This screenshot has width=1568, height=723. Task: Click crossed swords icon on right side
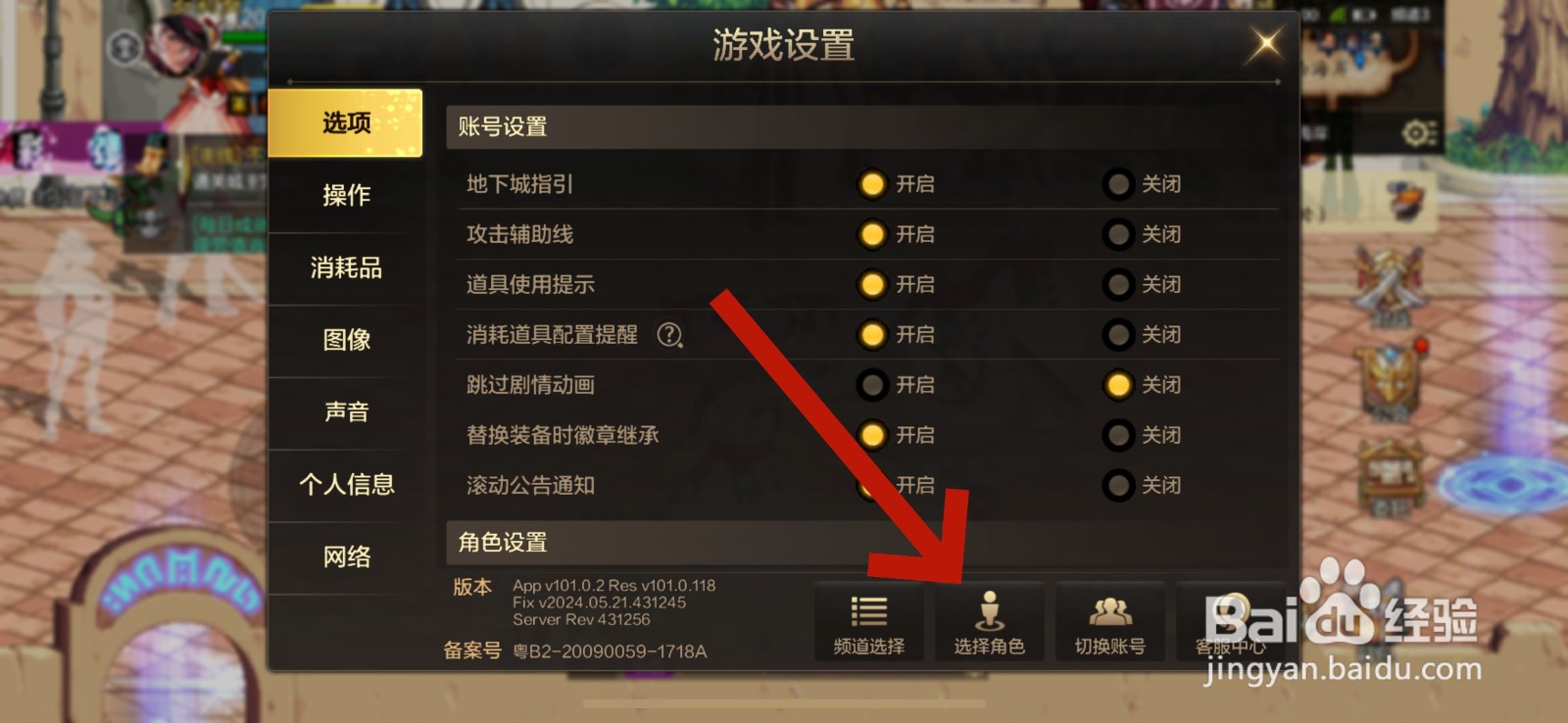tap(1390, 284)
